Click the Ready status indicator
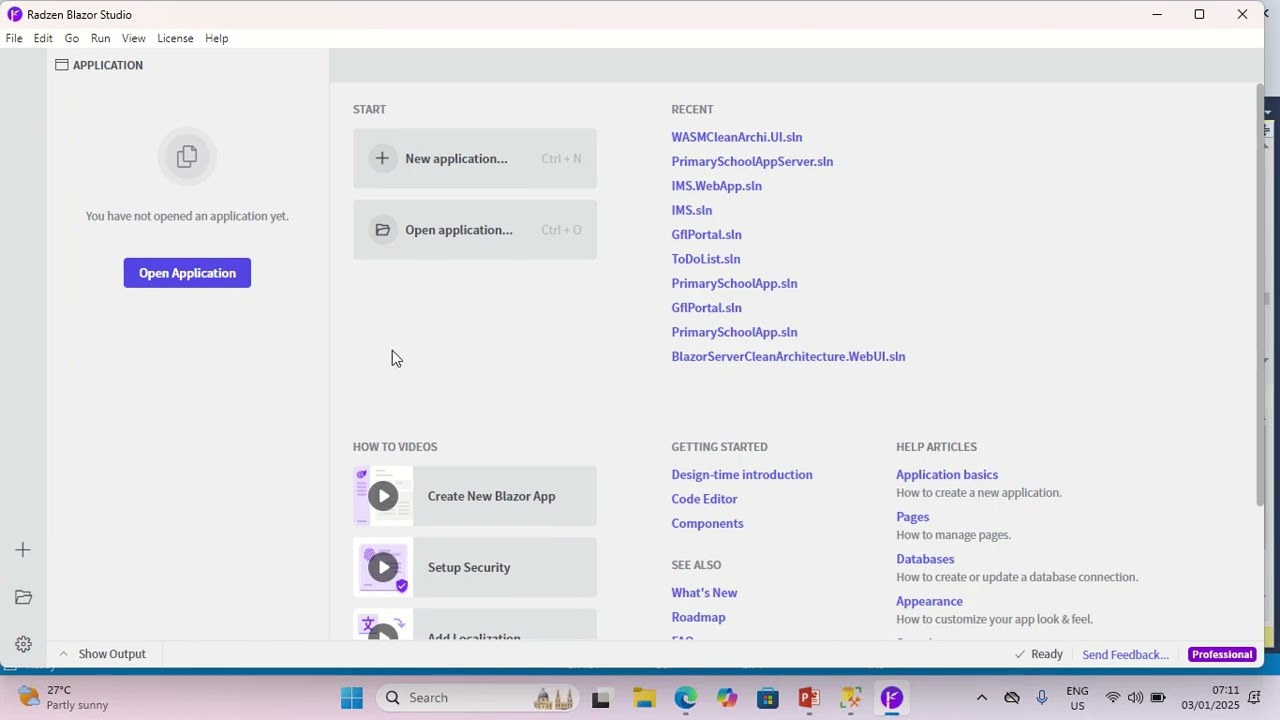 coord(1038,654)
